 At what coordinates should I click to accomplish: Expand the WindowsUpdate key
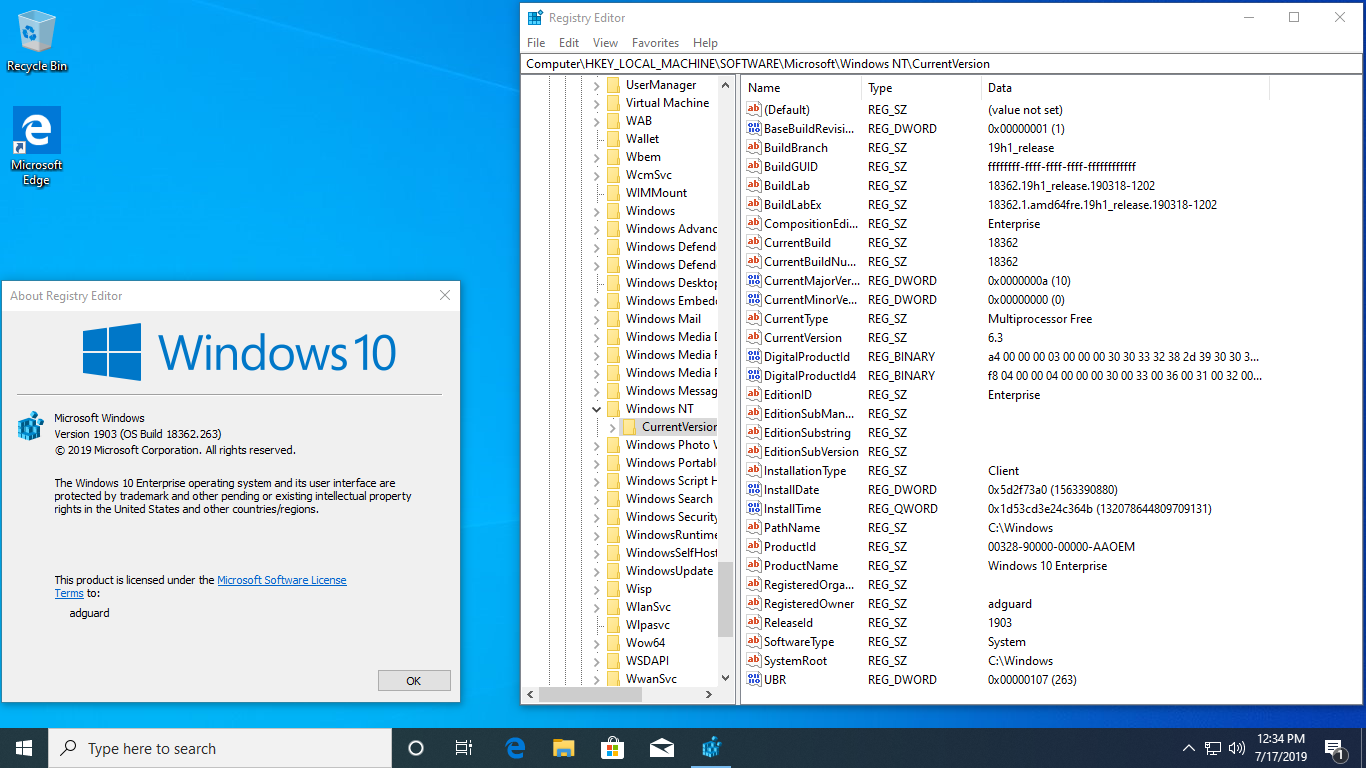pyautogui.click(x=597, y=571)
